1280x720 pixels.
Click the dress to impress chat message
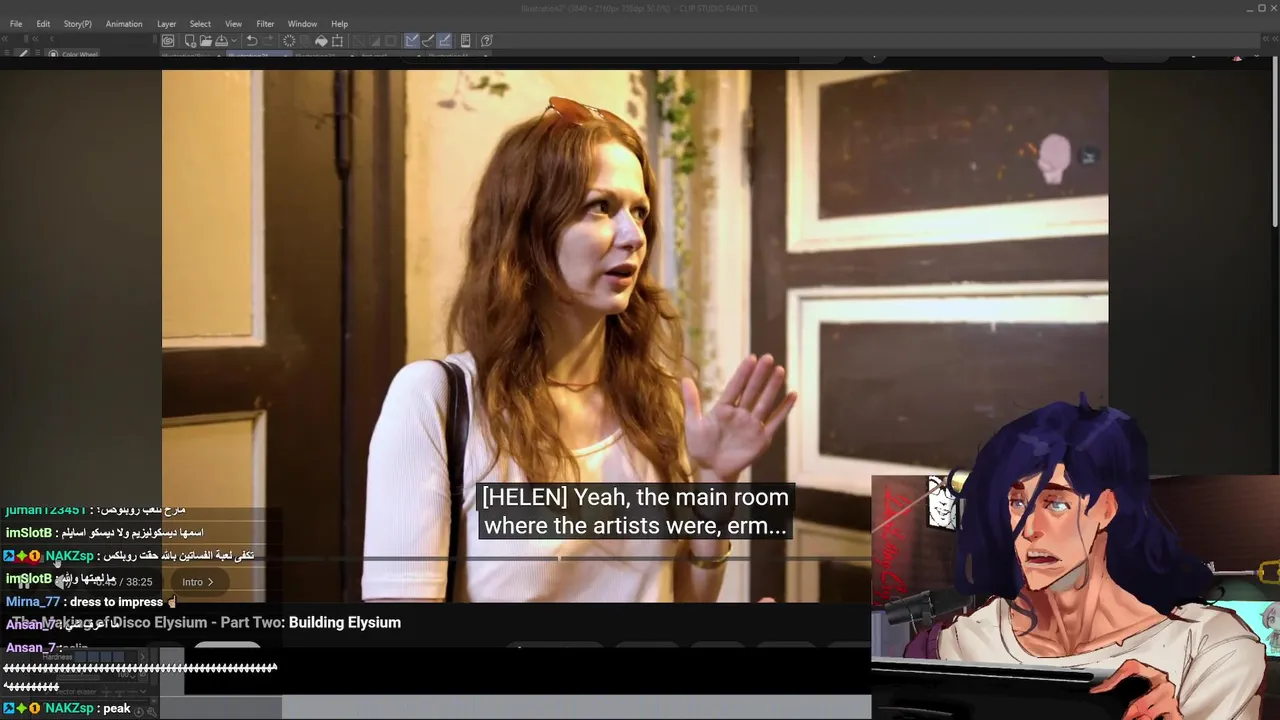coord(116,602)
